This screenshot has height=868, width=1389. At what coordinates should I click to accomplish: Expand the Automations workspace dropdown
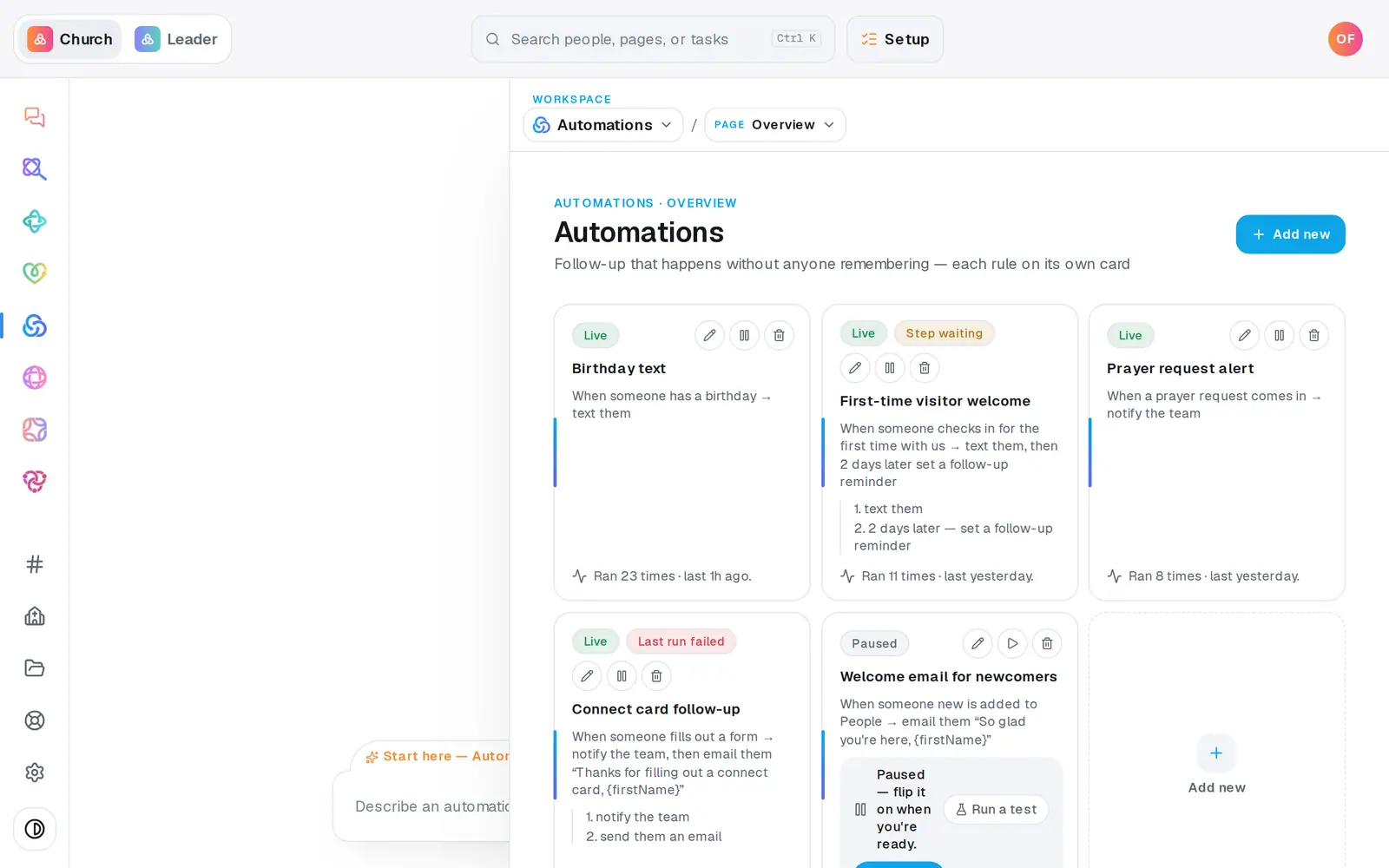pos(603,125)
